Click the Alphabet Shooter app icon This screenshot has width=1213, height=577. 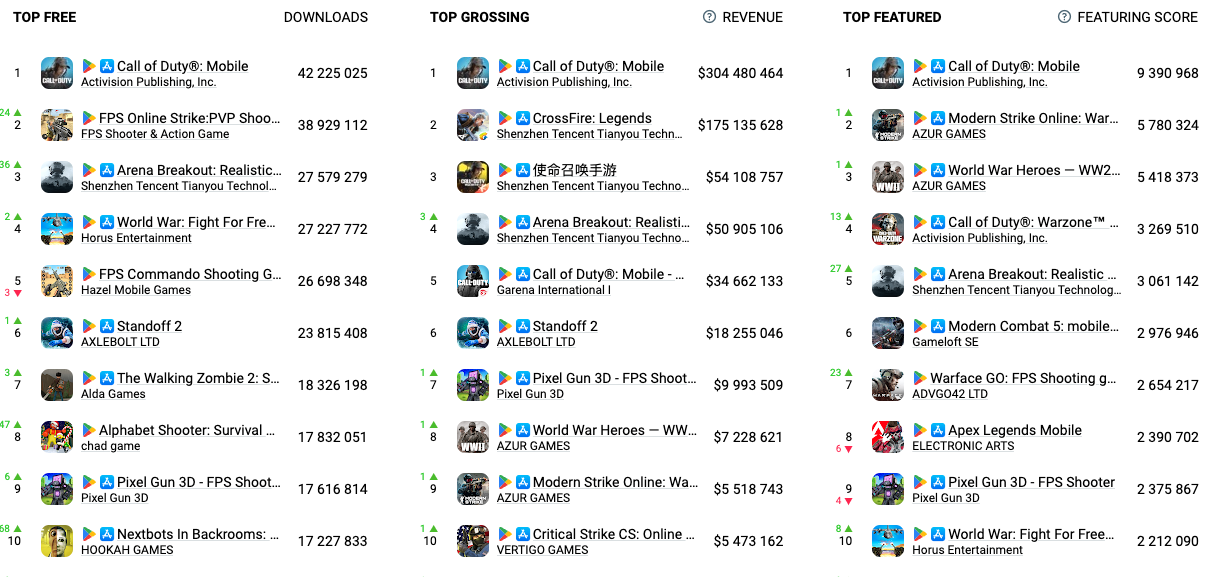[57, 437]
